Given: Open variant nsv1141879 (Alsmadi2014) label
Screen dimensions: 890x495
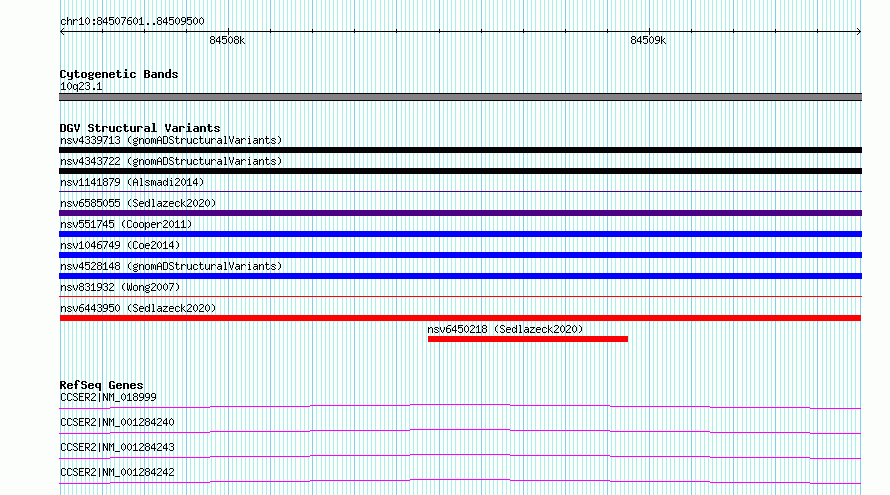Looking at the screenshot, I should [132, 182].
